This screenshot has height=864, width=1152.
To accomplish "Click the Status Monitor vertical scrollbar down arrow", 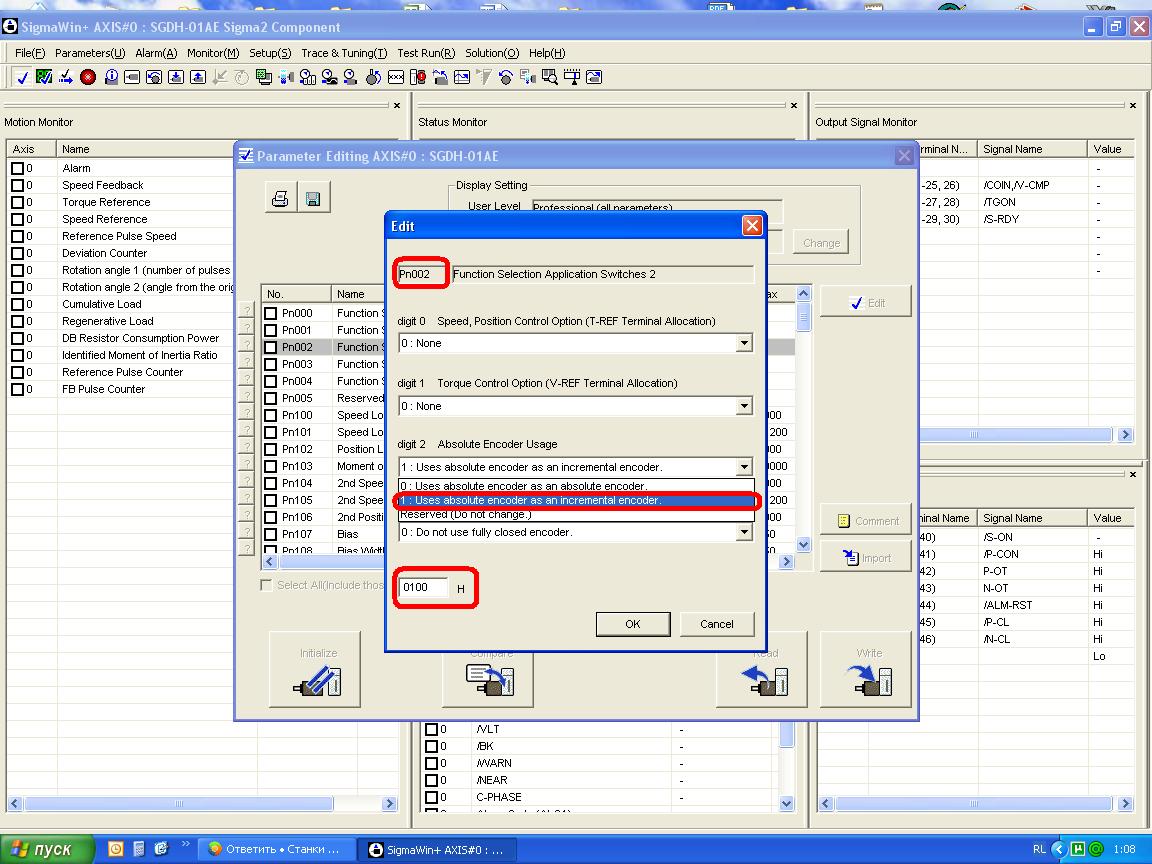I will click(x=786, y=803).
